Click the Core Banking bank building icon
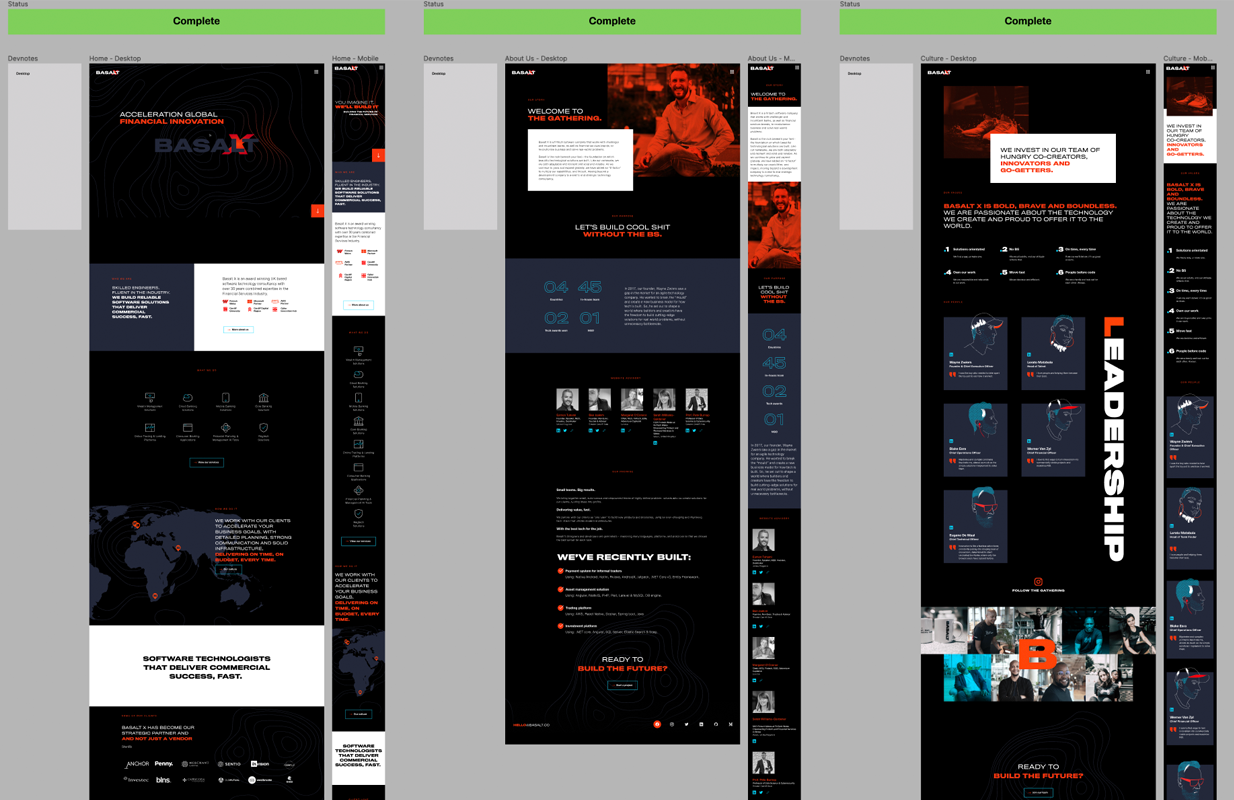 264,397
